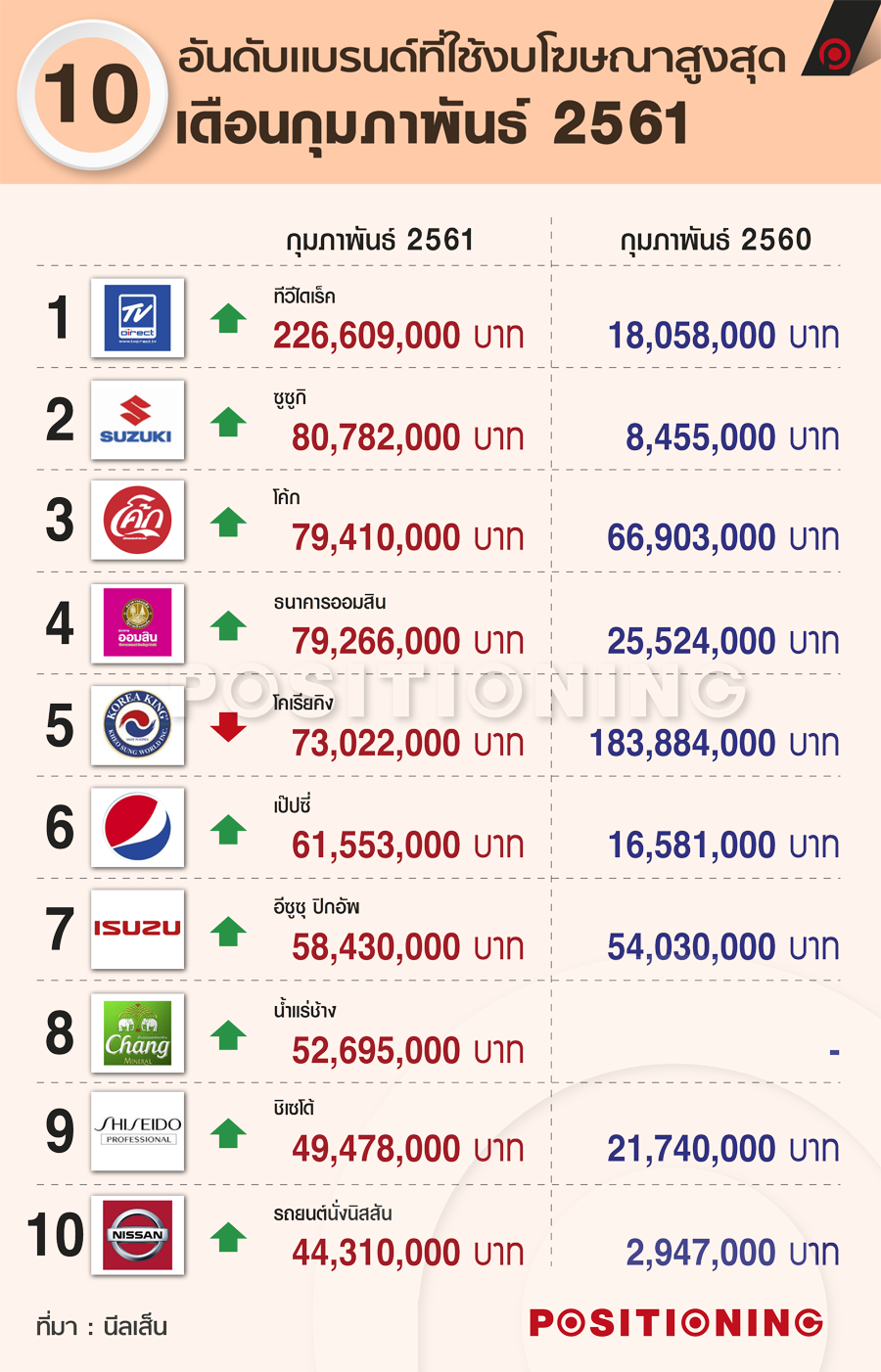This screenshot has width=881, height=1372.
Task: Click the 226,609,000 baht amount
Action: (x=398, y=336)
